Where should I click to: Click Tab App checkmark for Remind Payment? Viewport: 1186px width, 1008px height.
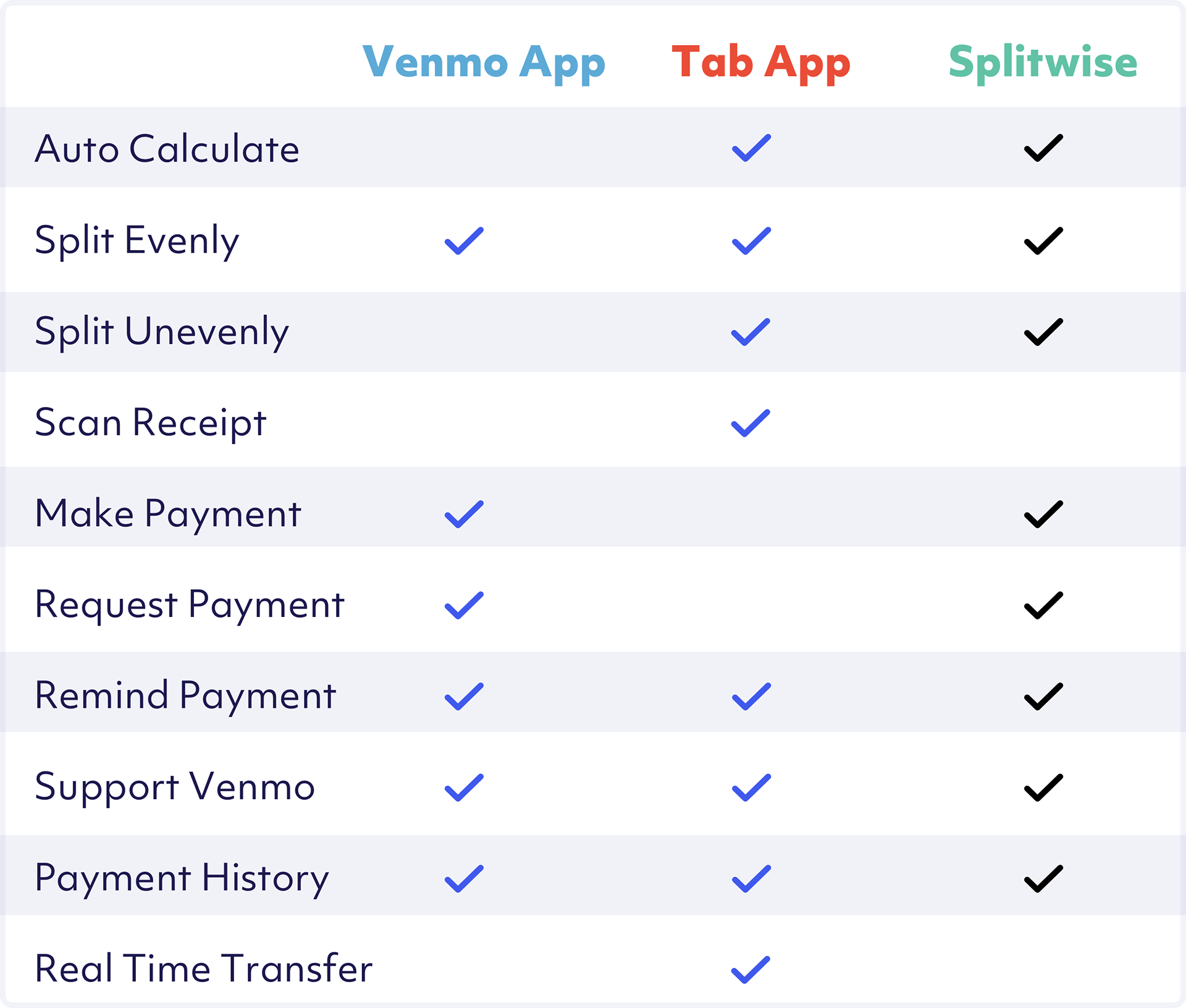[751, 696]
